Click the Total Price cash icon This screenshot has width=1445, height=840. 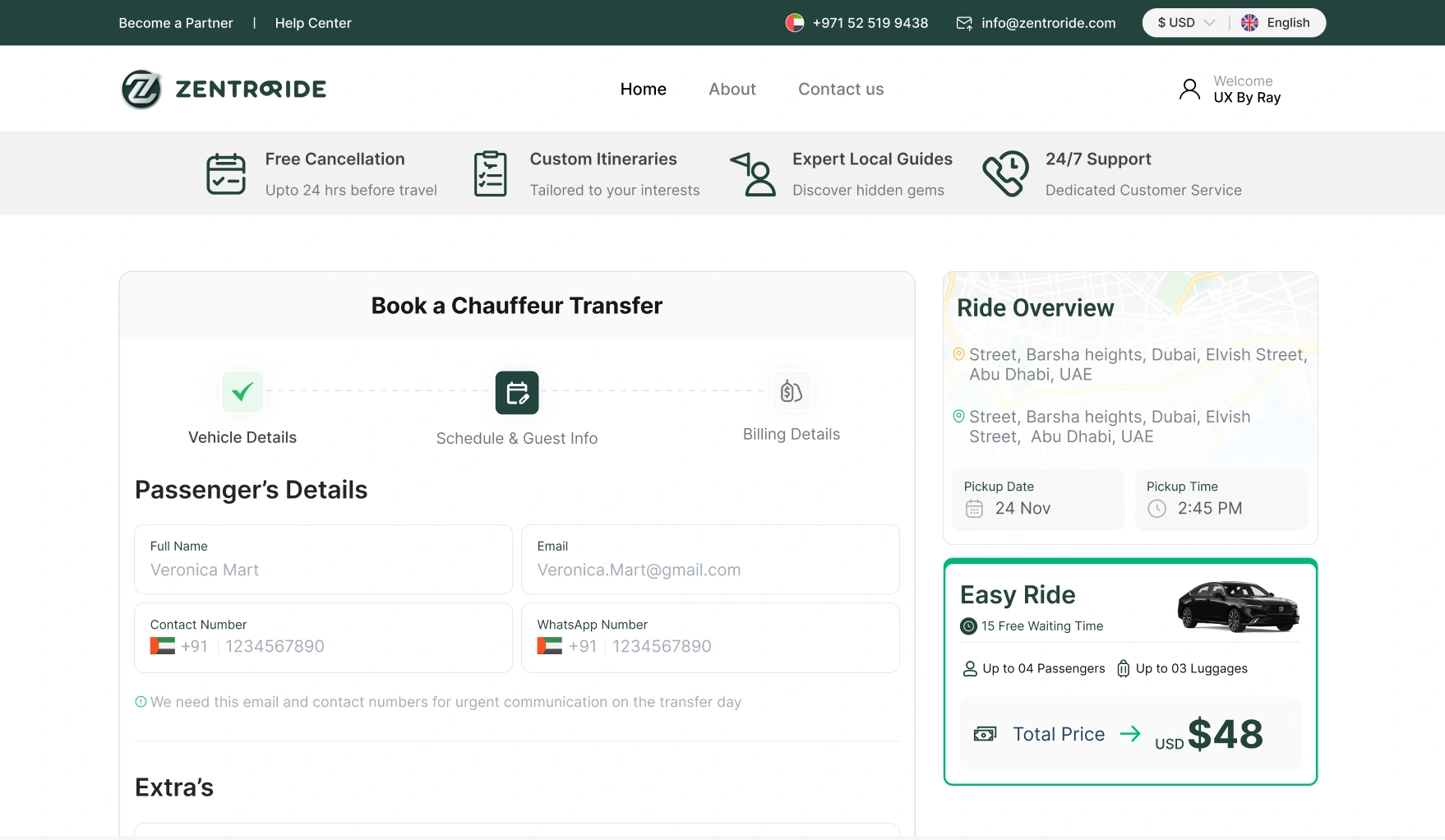tap(985, 734)
